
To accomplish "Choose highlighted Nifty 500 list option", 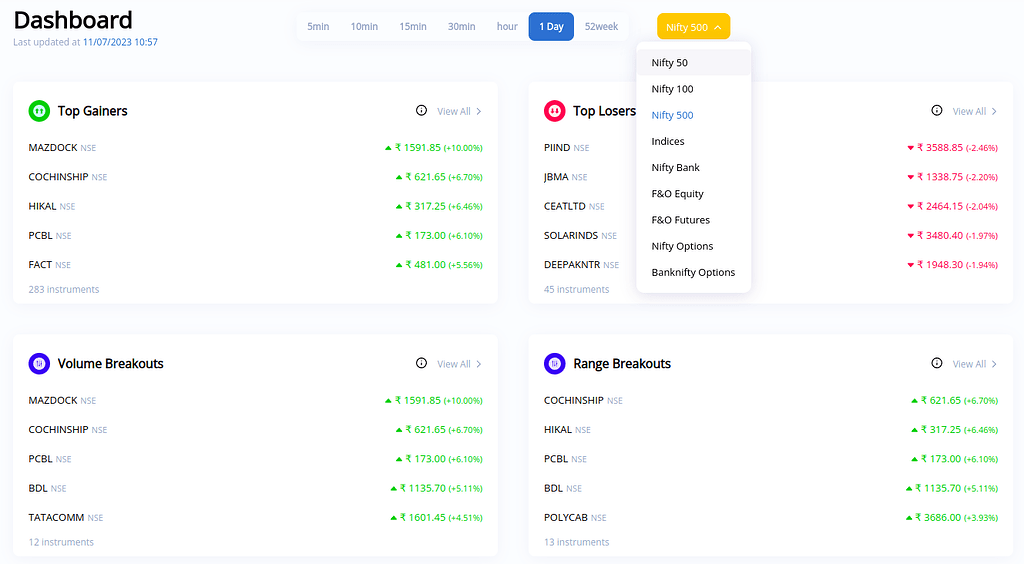I will (x=694, y=115).
